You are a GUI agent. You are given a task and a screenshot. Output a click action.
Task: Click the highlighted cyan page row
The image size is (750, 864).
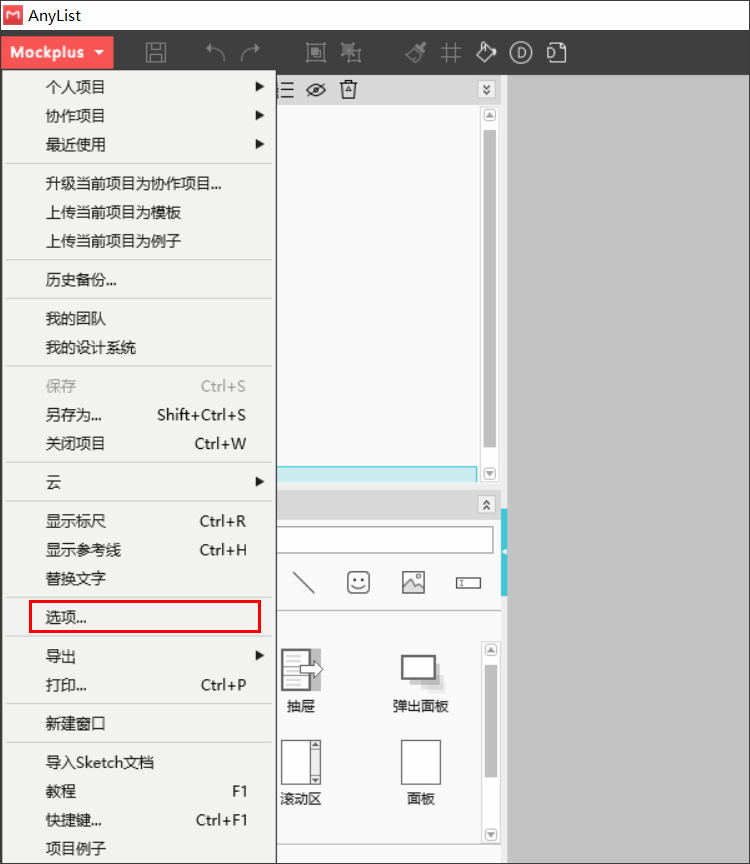377,474
